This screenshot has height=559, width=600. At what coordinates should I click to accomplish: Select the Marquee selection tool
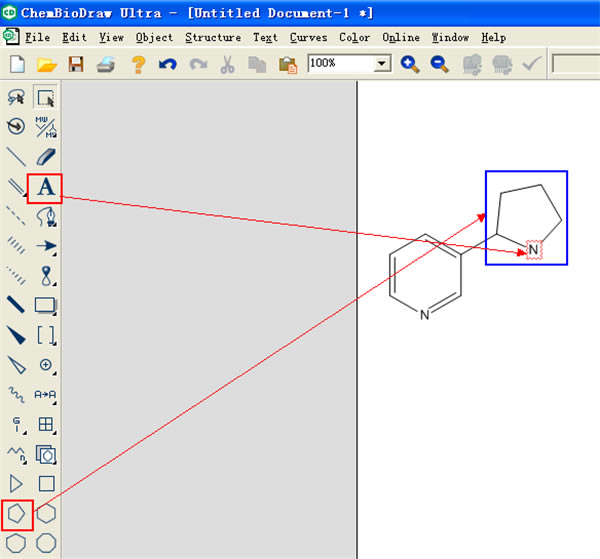point(46,97)
